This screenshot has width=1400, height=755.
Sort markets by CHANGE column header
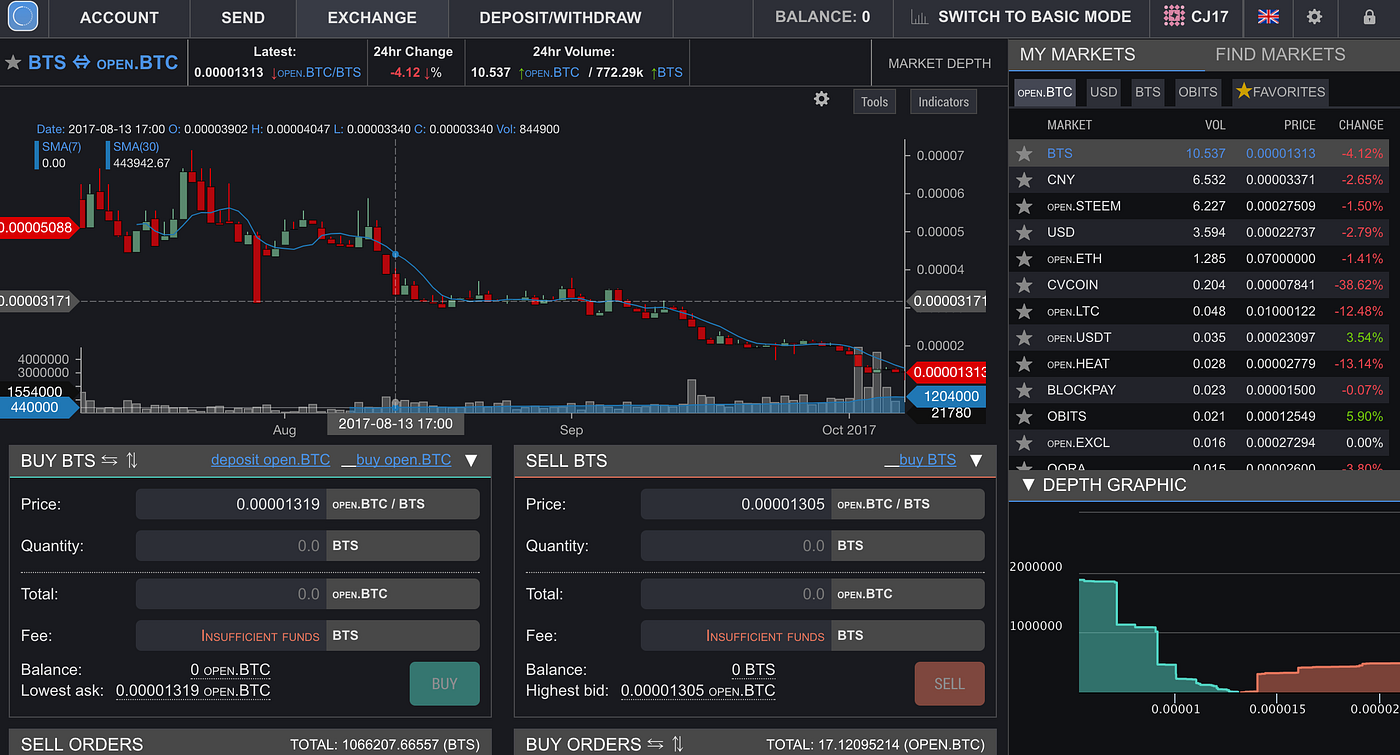[x=1361, y=125]
